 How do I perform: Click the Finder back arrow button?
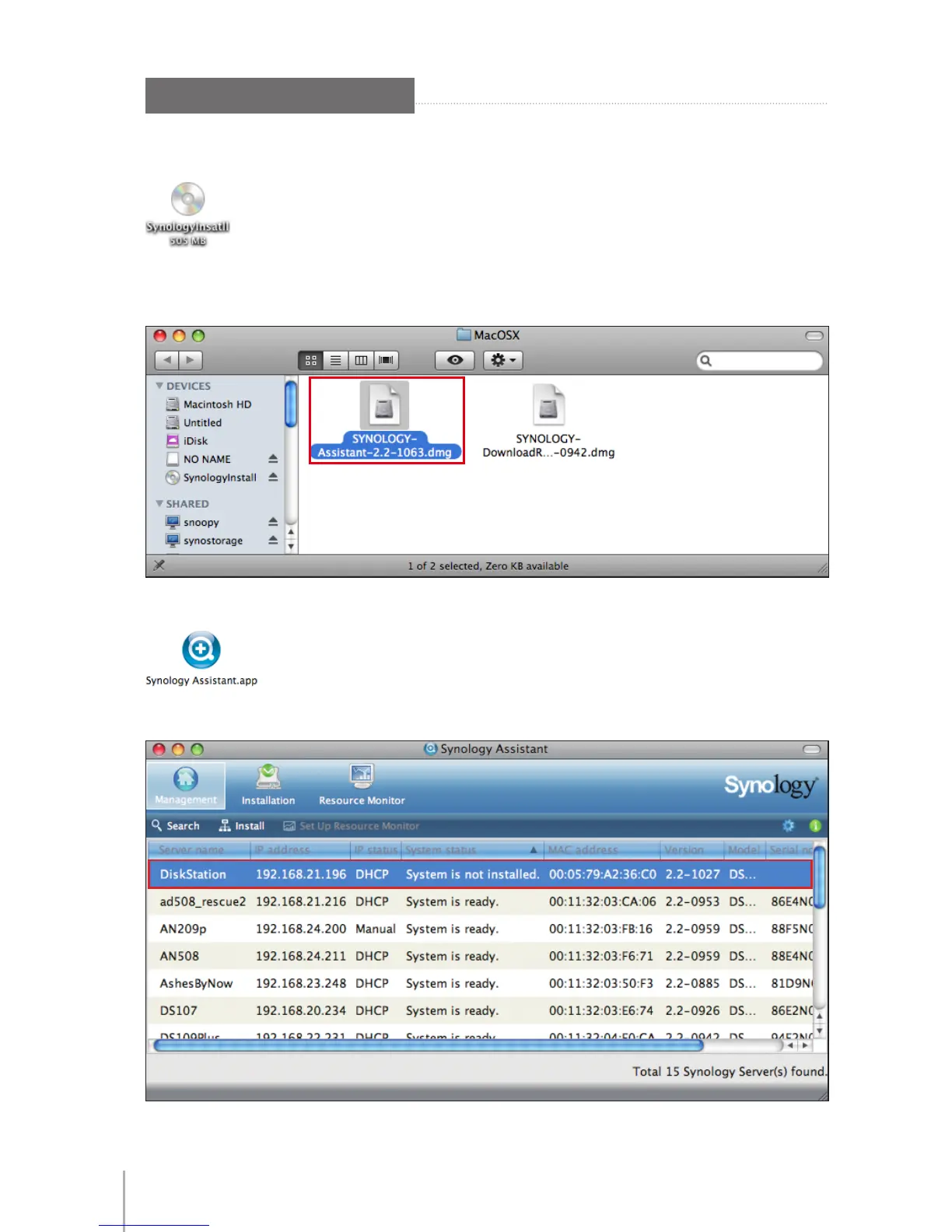tap(166, 360)
